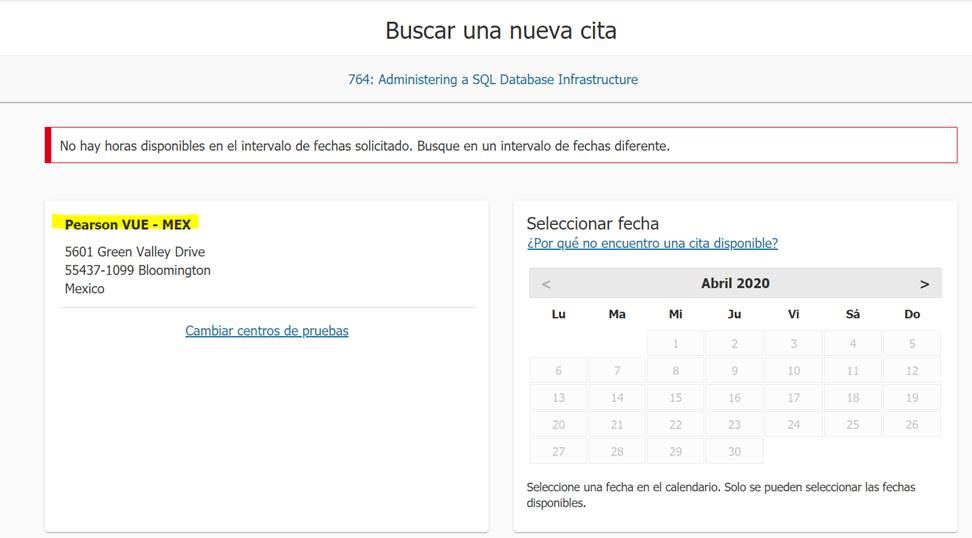This screenshot has height=538, width=972.
Task: Click the Sá weekday column header
Action: click(x=853, y=314)
